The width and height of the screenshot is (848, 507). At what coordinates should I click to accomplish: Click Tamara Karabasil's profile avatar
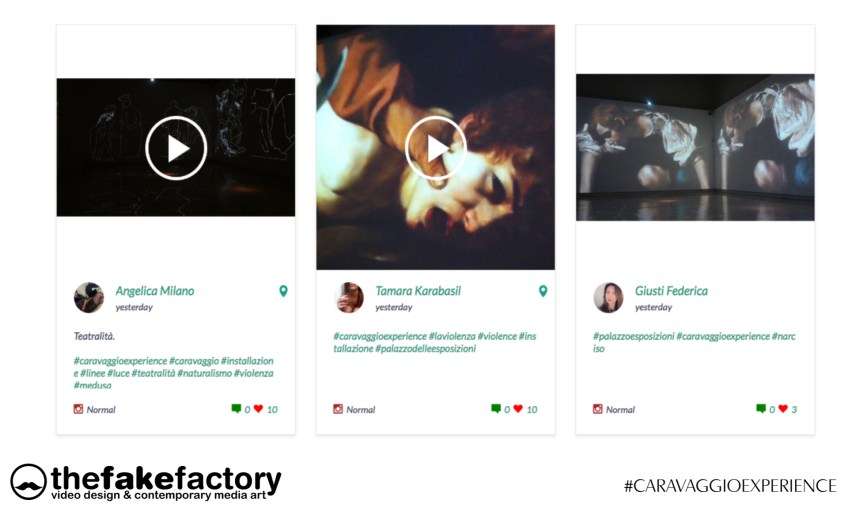coord(349,297)
